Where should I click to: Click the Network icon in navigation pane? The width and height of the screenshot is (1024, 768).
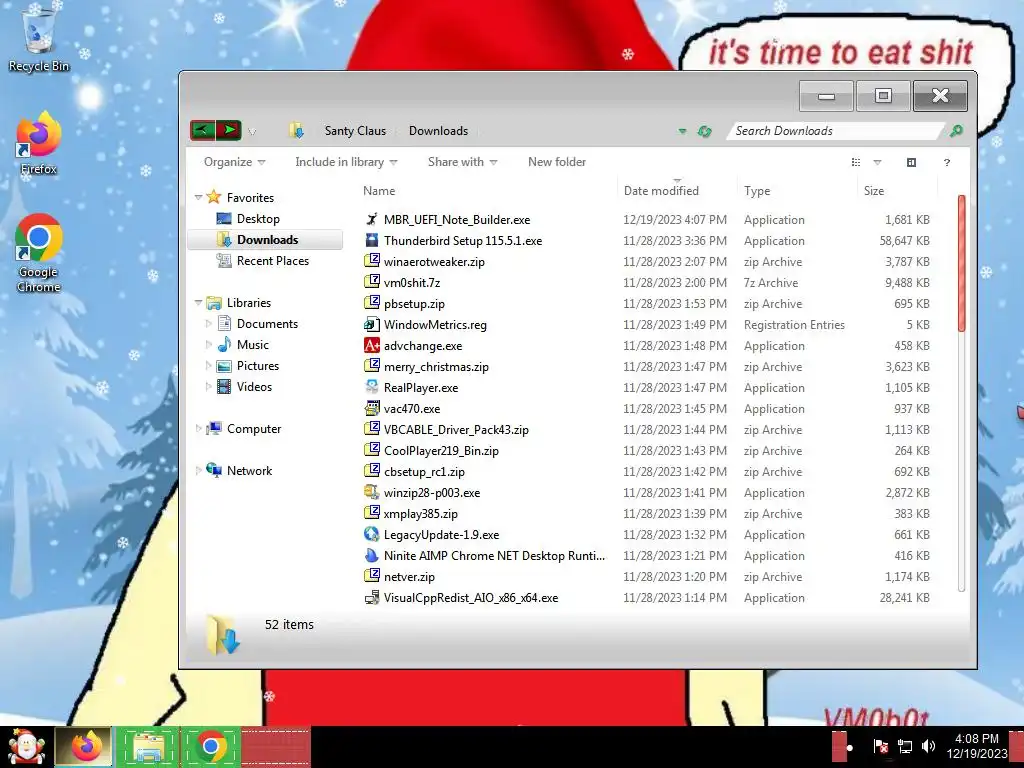tap(214, 470)
